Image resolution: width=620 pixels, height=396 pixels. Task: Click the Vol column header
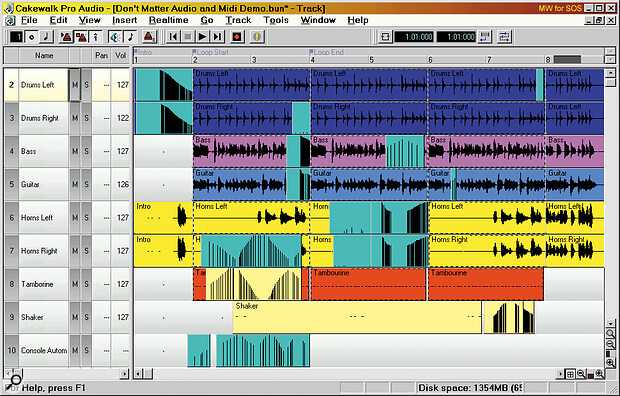pyautogui.click(x=121, y=56)
